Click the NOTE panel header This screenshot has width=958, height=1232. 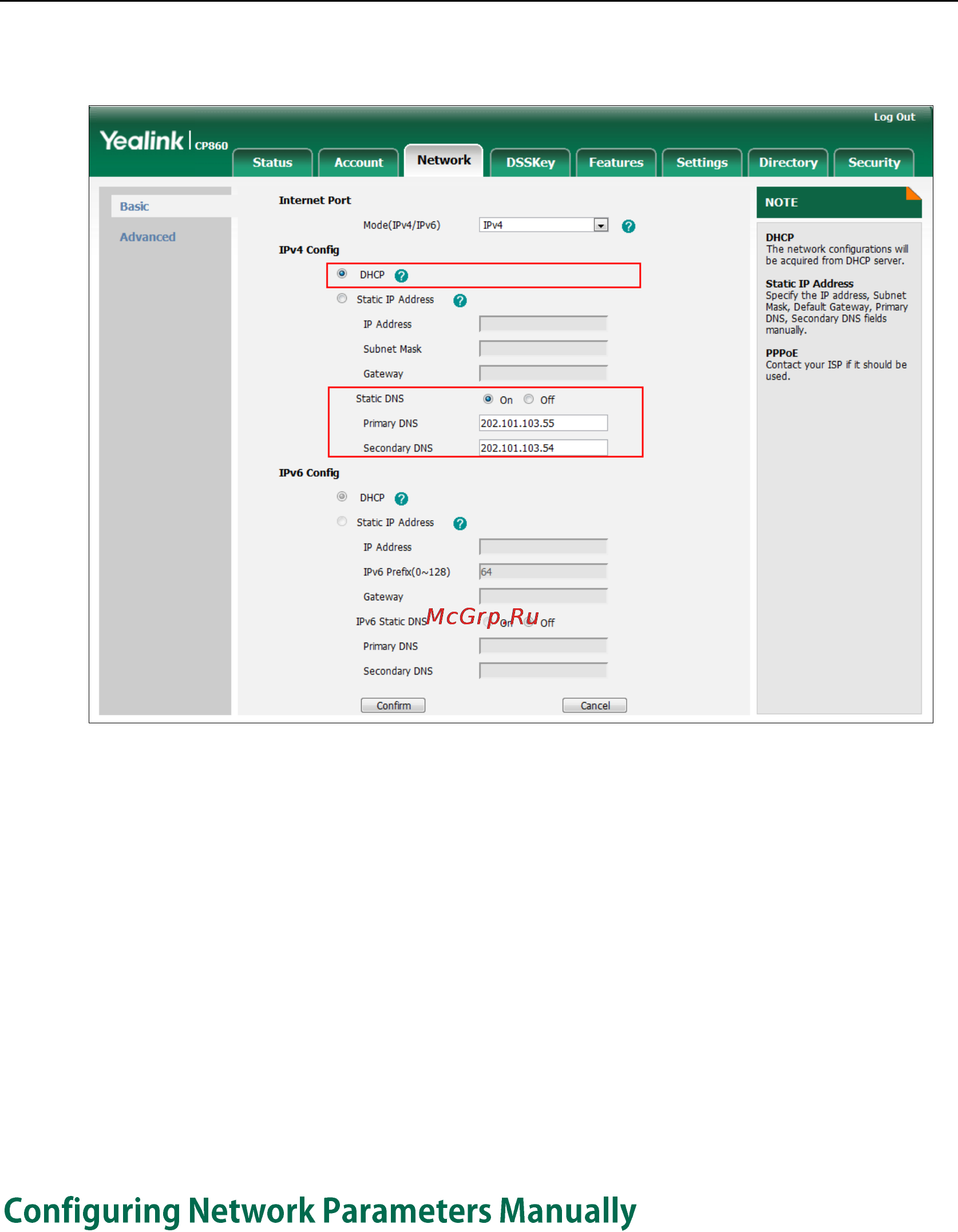839,203
